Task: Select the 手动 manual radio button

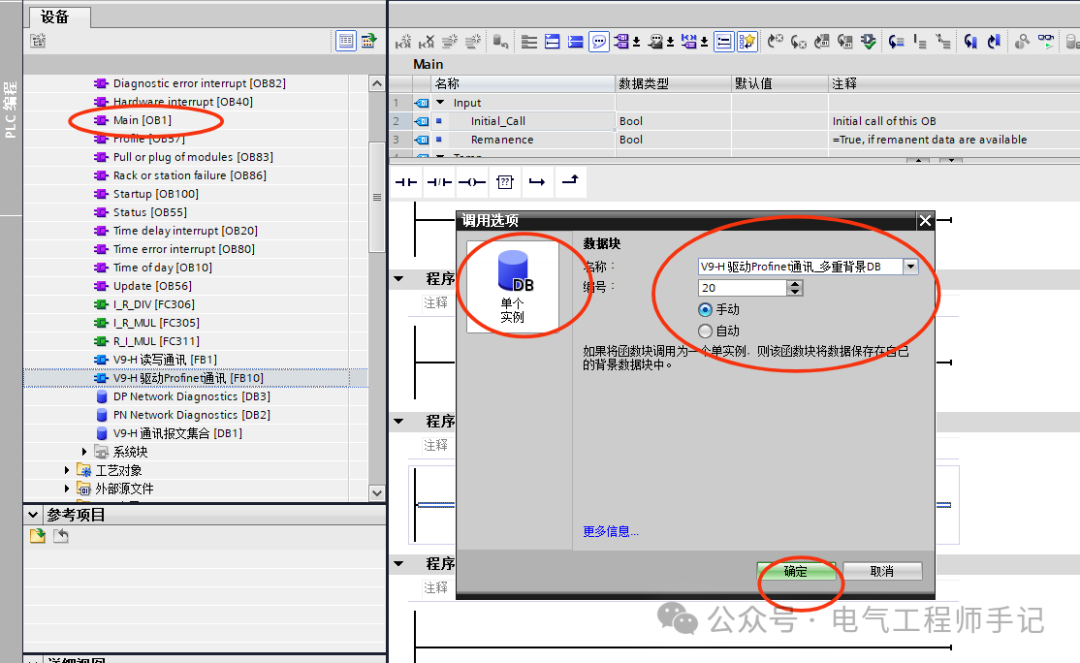Action: [x=705, y=310]
